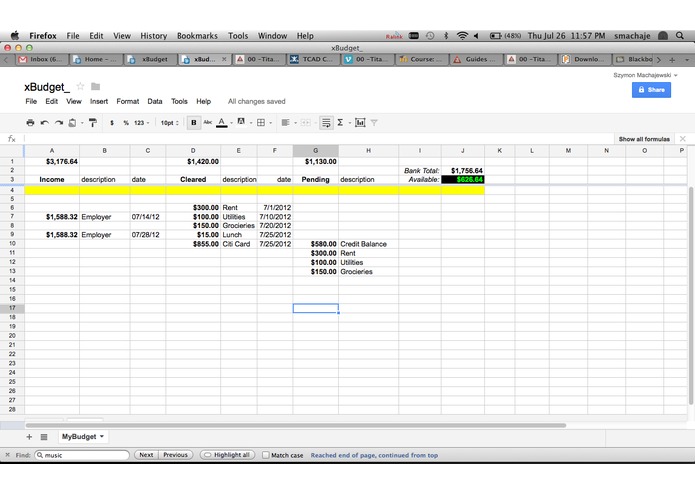Click the yellow highlighted cell A4

52,190
